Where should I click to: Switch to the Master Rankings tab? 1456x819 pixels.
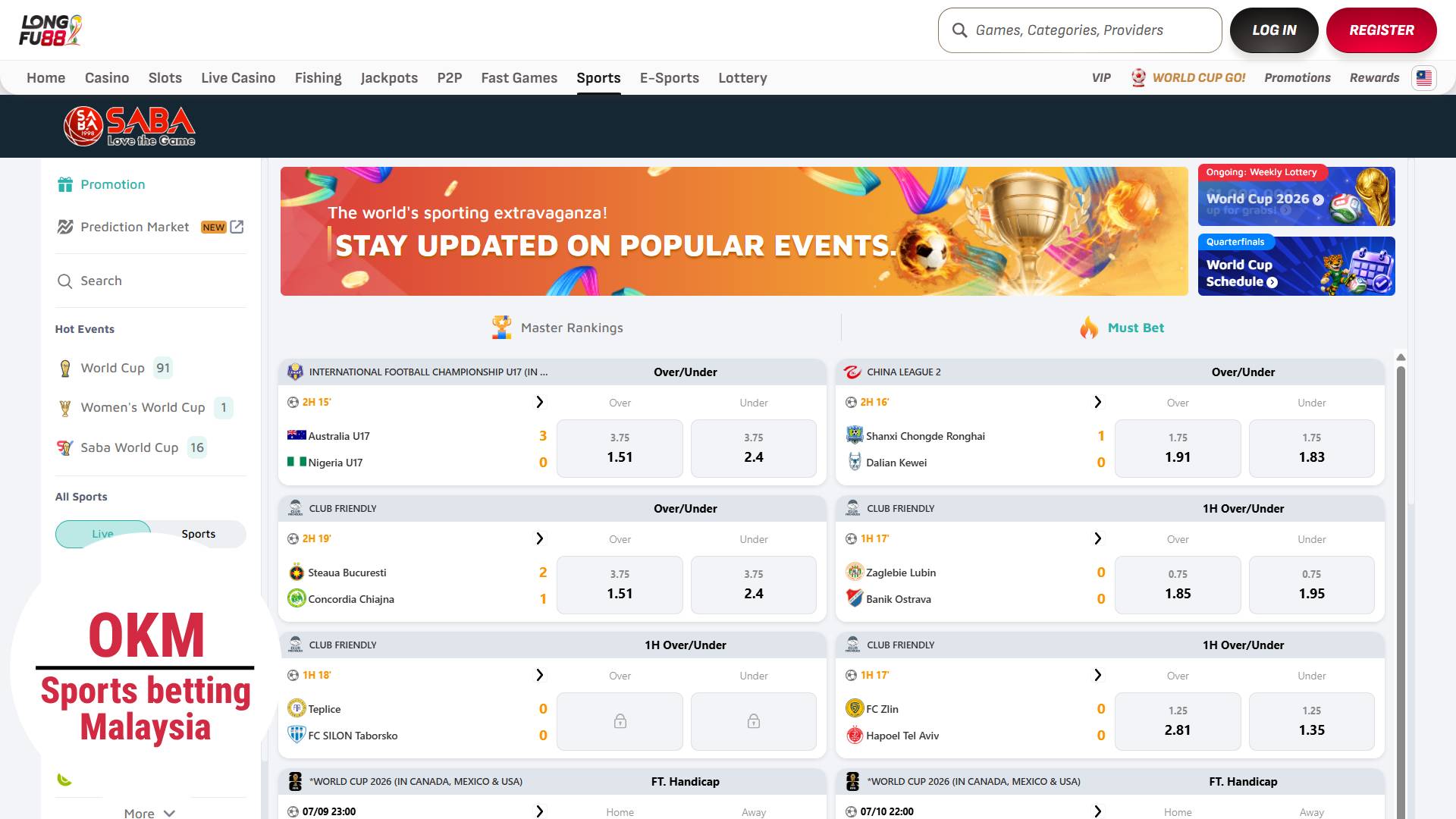[557, 328]
